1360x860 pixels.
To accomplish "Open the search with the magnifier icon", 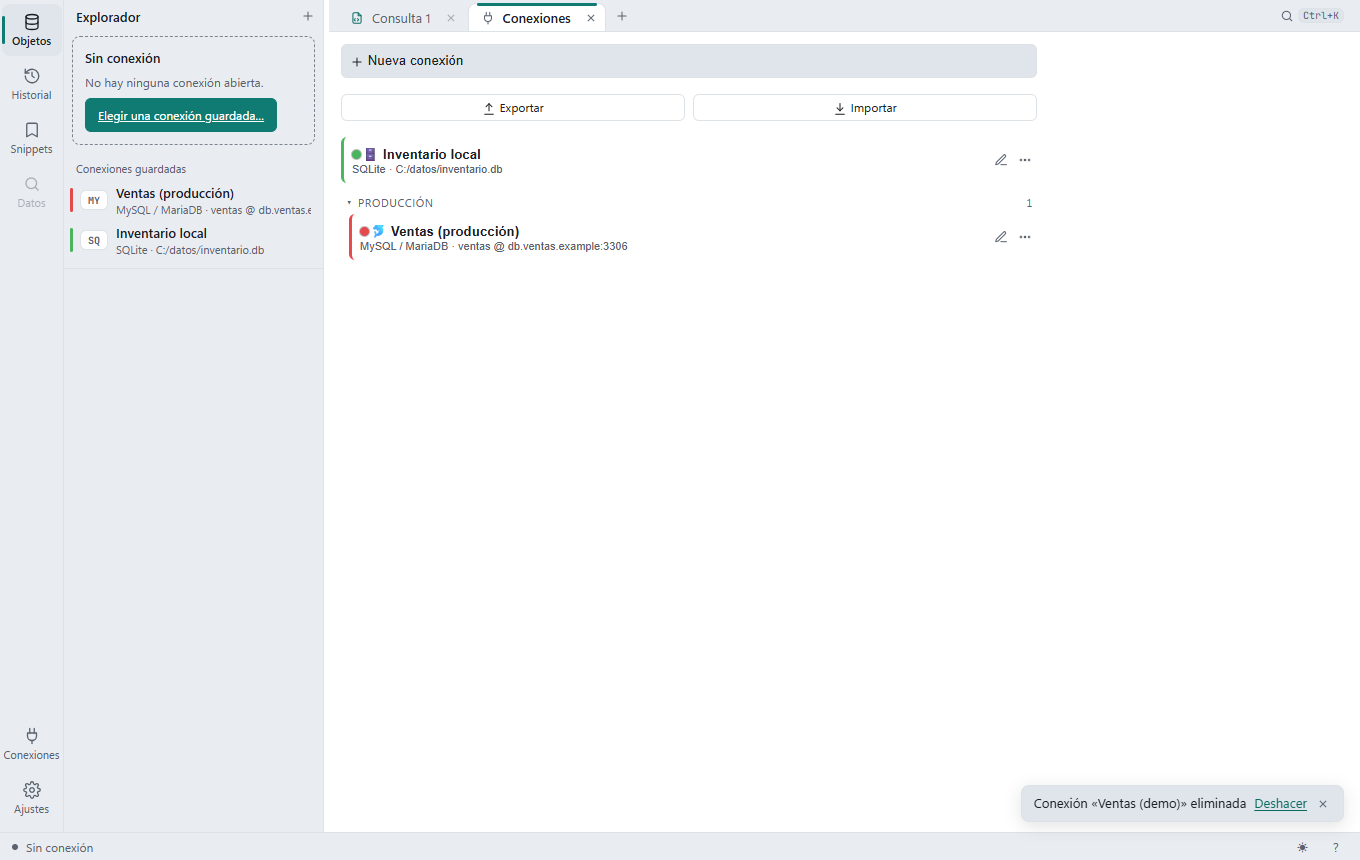I will pos(1287,16).
